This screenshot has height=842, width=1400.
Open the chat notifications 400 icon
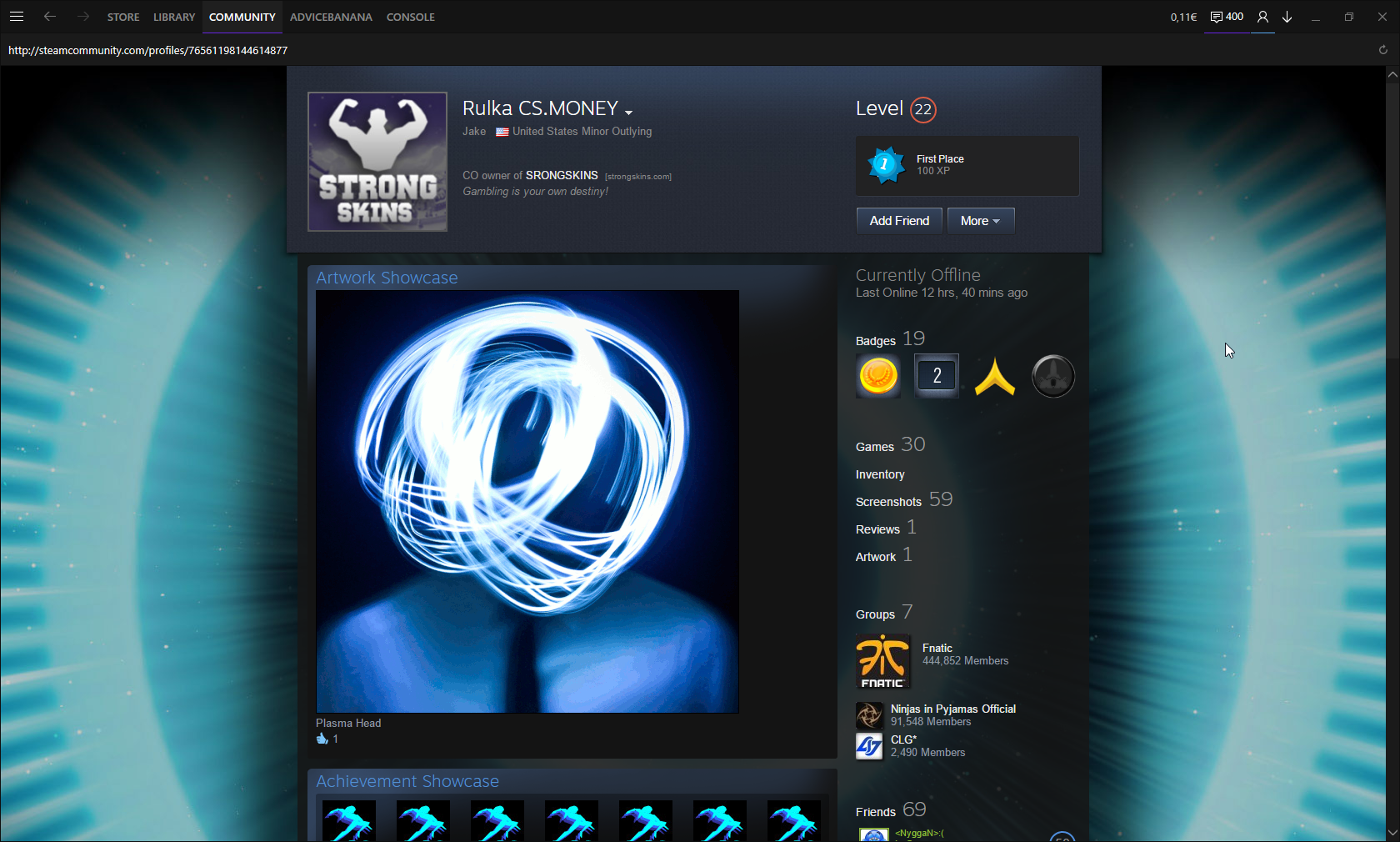pos(1227,17)
